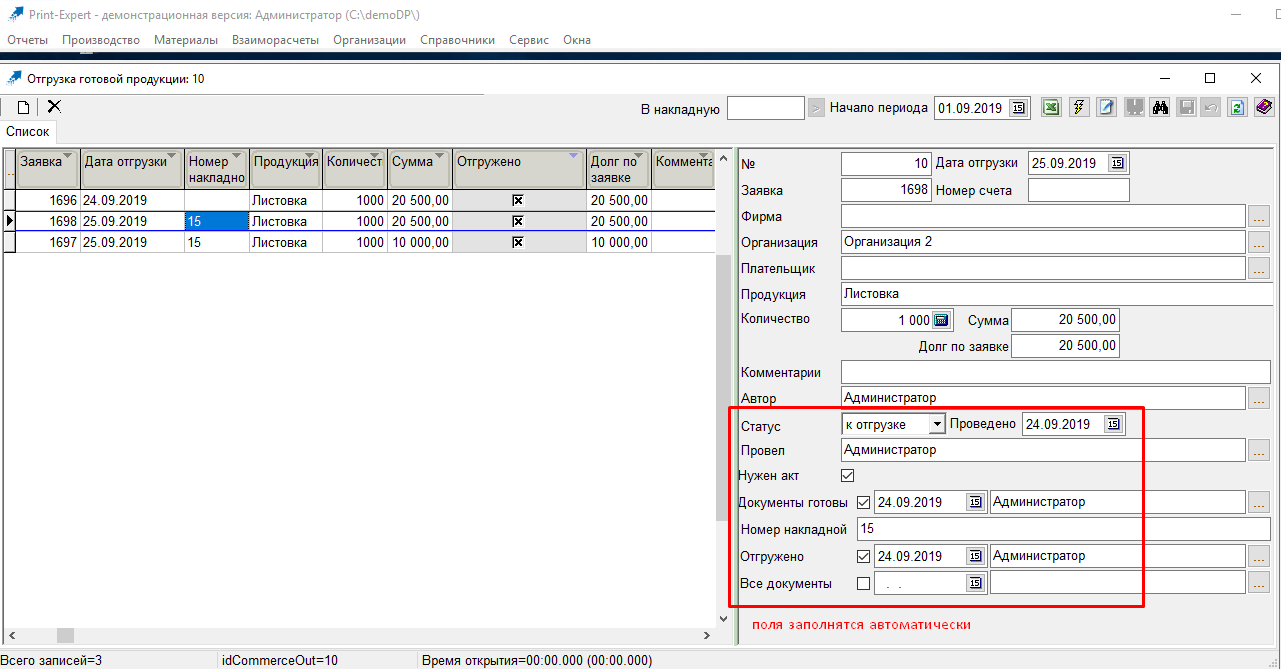1281x669 pixels.
Task: Click browse button next to Фирма field
Action: 1259,216
